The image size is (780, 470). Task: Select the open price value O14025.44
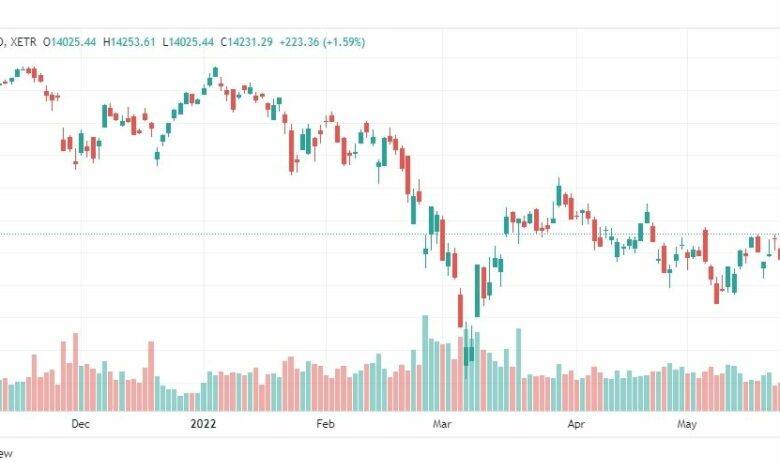[x=70, y=42]
